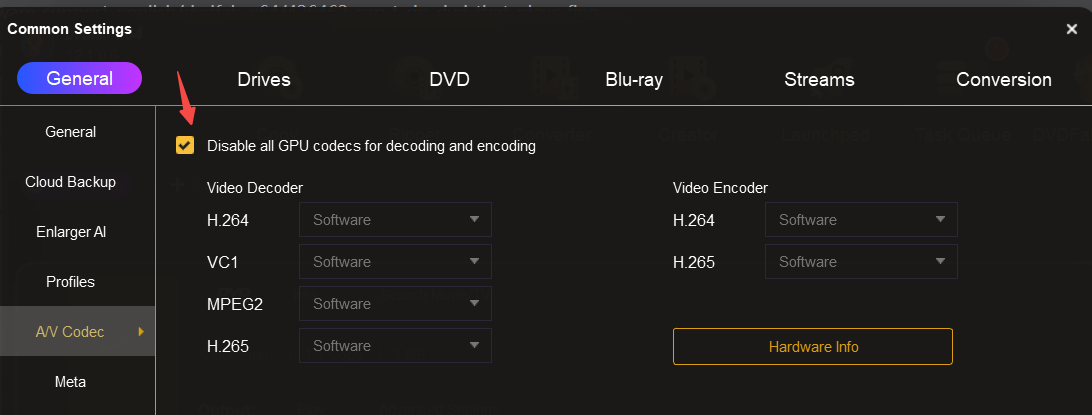The width and height of the screenshot is (1092, 415).
Task: Expand the H.265 video encoder dropdown
Action: (861, 262)
